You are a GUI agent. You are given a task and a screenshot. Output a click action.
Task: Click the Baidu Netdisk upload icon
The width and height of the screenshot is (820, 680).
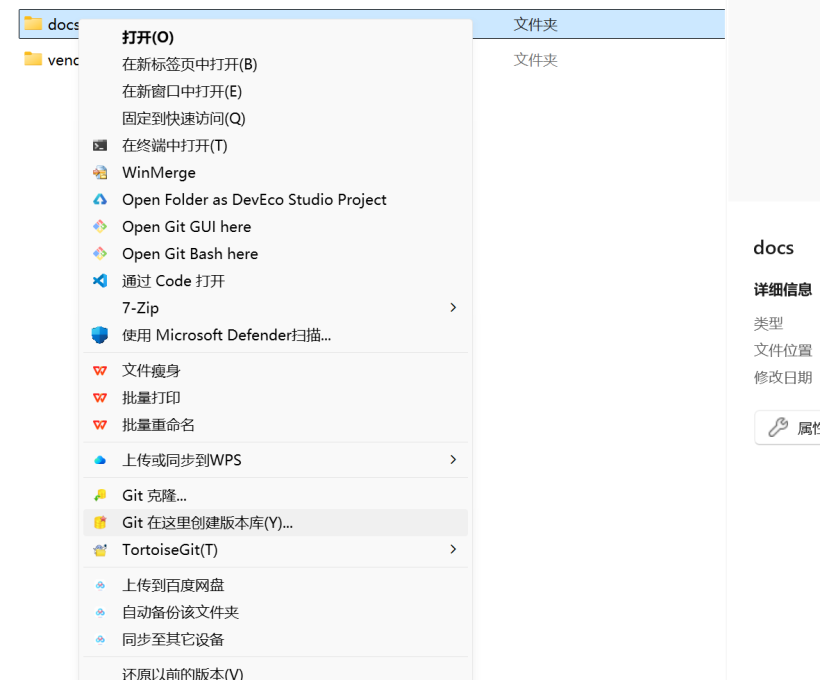coord(100,585)
